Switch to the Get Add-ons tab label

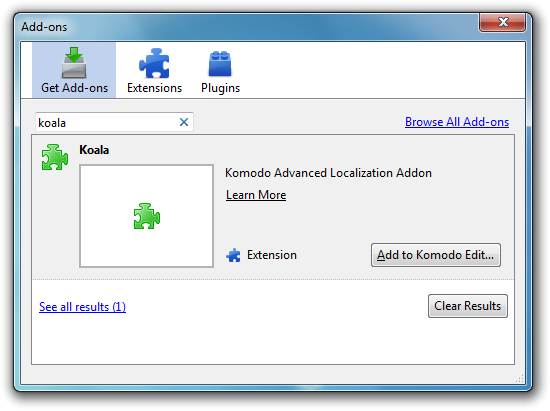[x=74, y=88]
